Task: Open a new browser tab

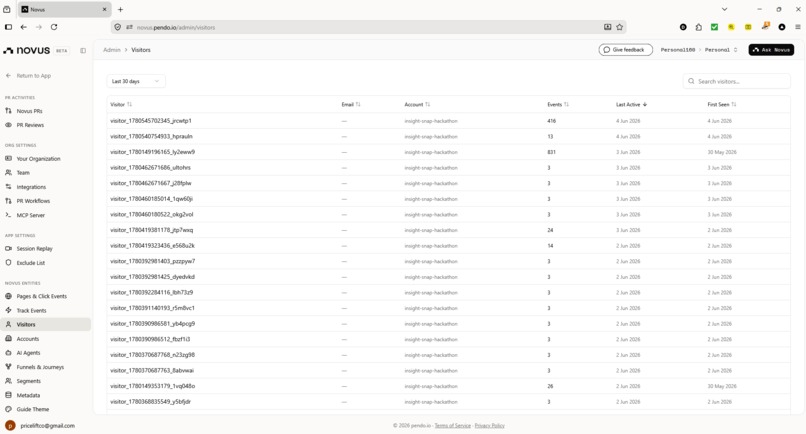Action: [120, 9]
